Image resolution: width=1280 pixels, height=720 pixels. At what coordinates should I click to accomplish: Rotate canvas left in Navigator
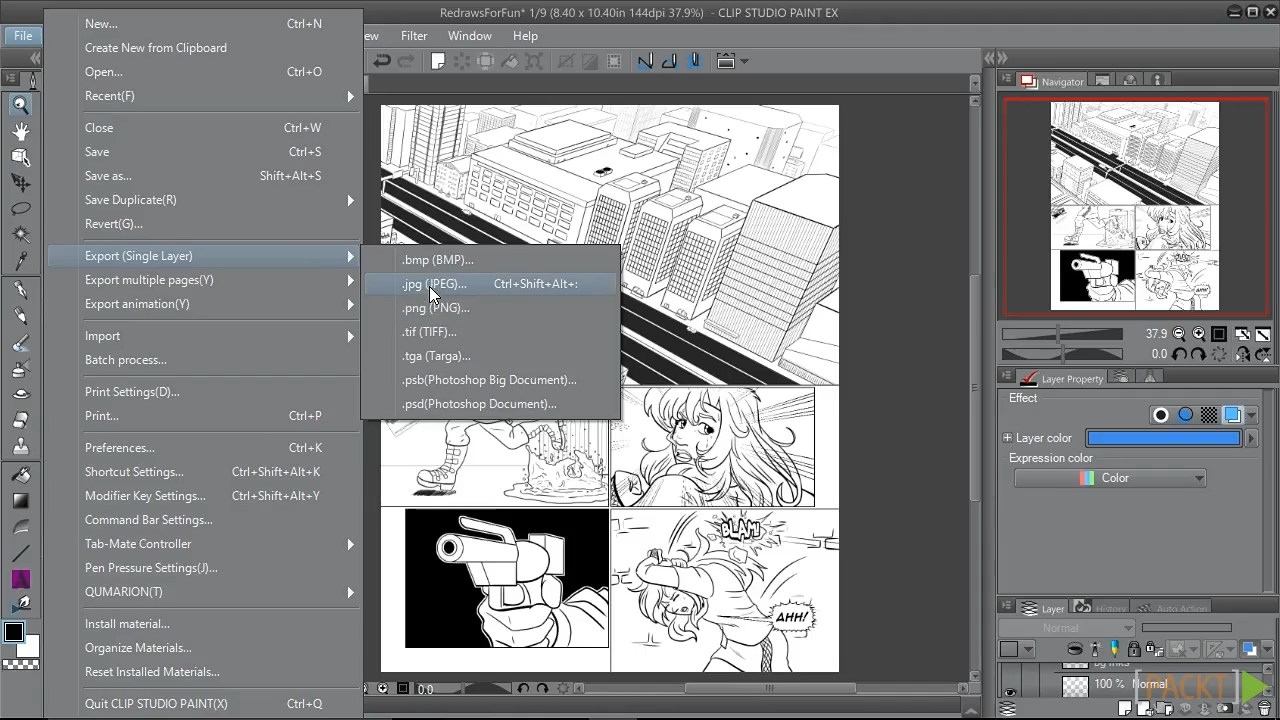tap(1180, 354)
